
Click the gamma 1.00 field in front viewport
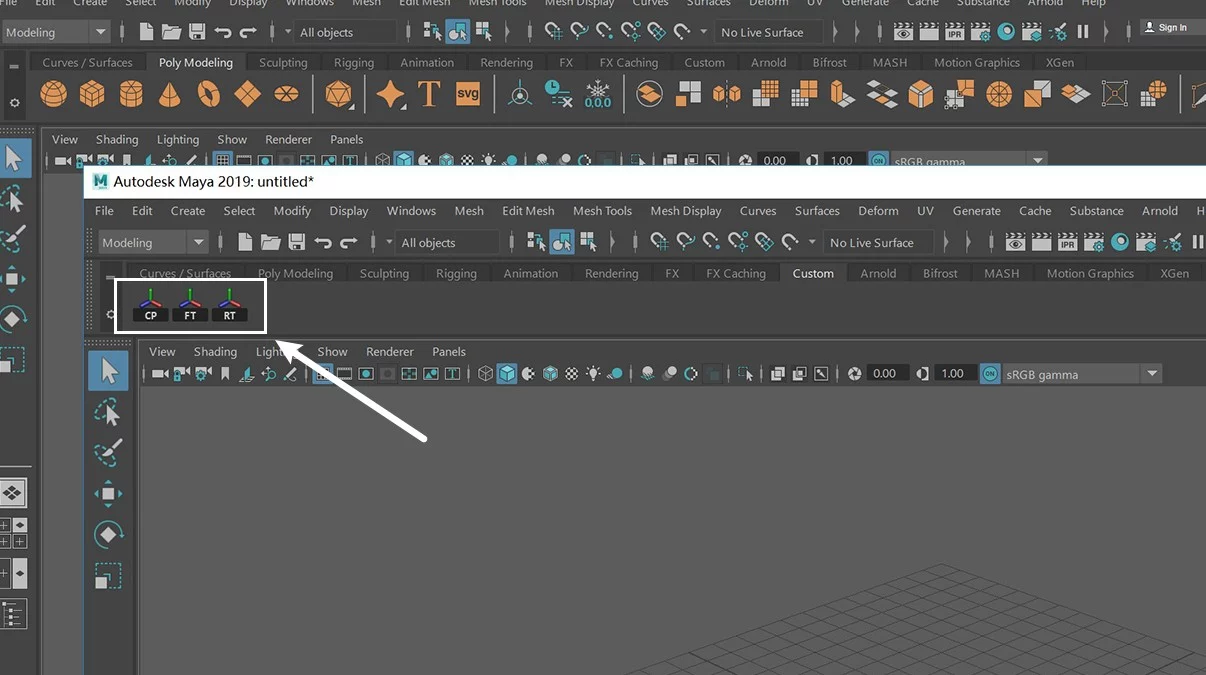tap(953, 374)
